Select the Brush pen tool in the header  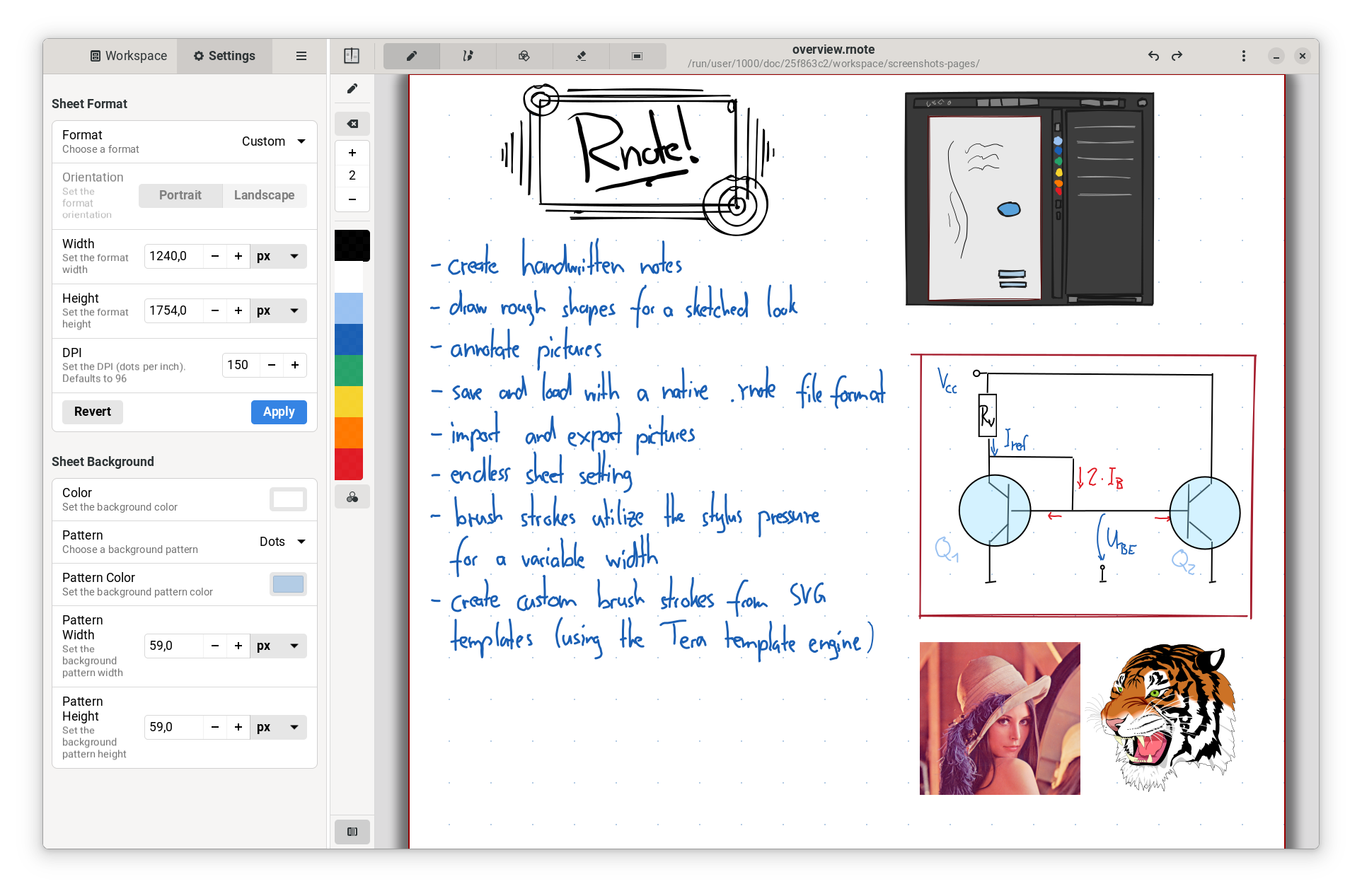412,56
